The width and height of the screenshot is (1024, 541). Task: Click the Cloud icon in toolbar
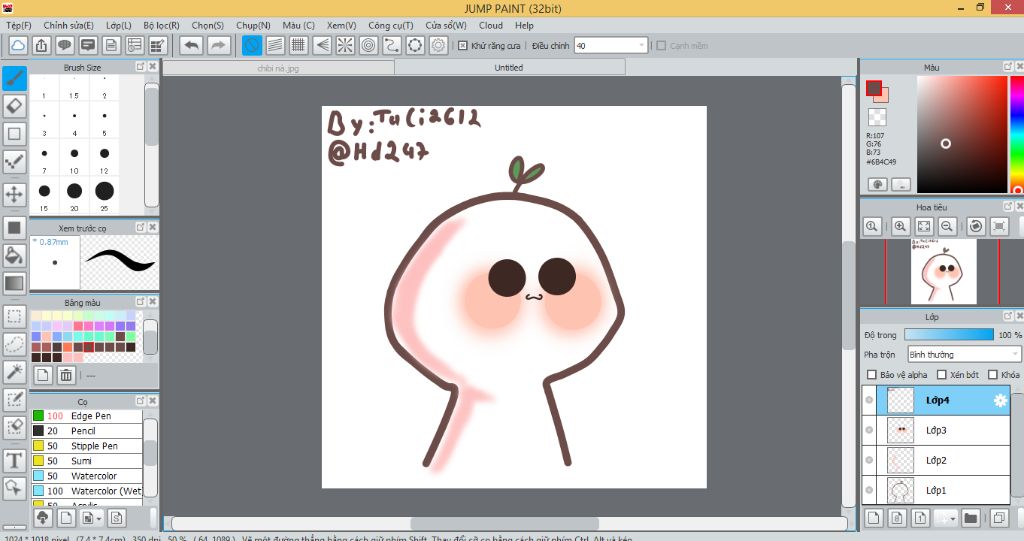pyautogui.click(x=18, y=45)
